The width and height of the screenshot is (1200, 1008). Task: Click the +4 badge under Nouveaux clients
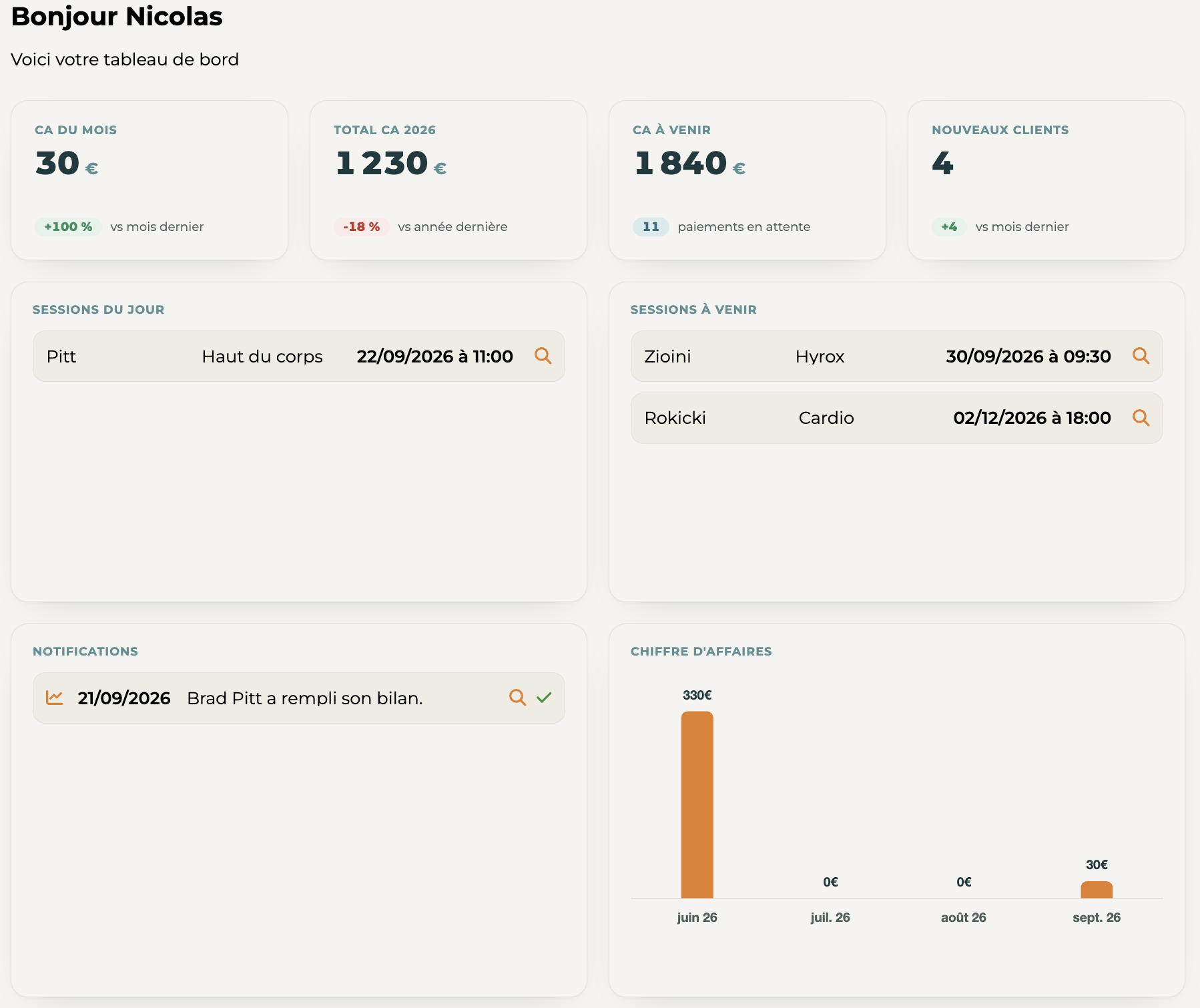tap(949, 227)
